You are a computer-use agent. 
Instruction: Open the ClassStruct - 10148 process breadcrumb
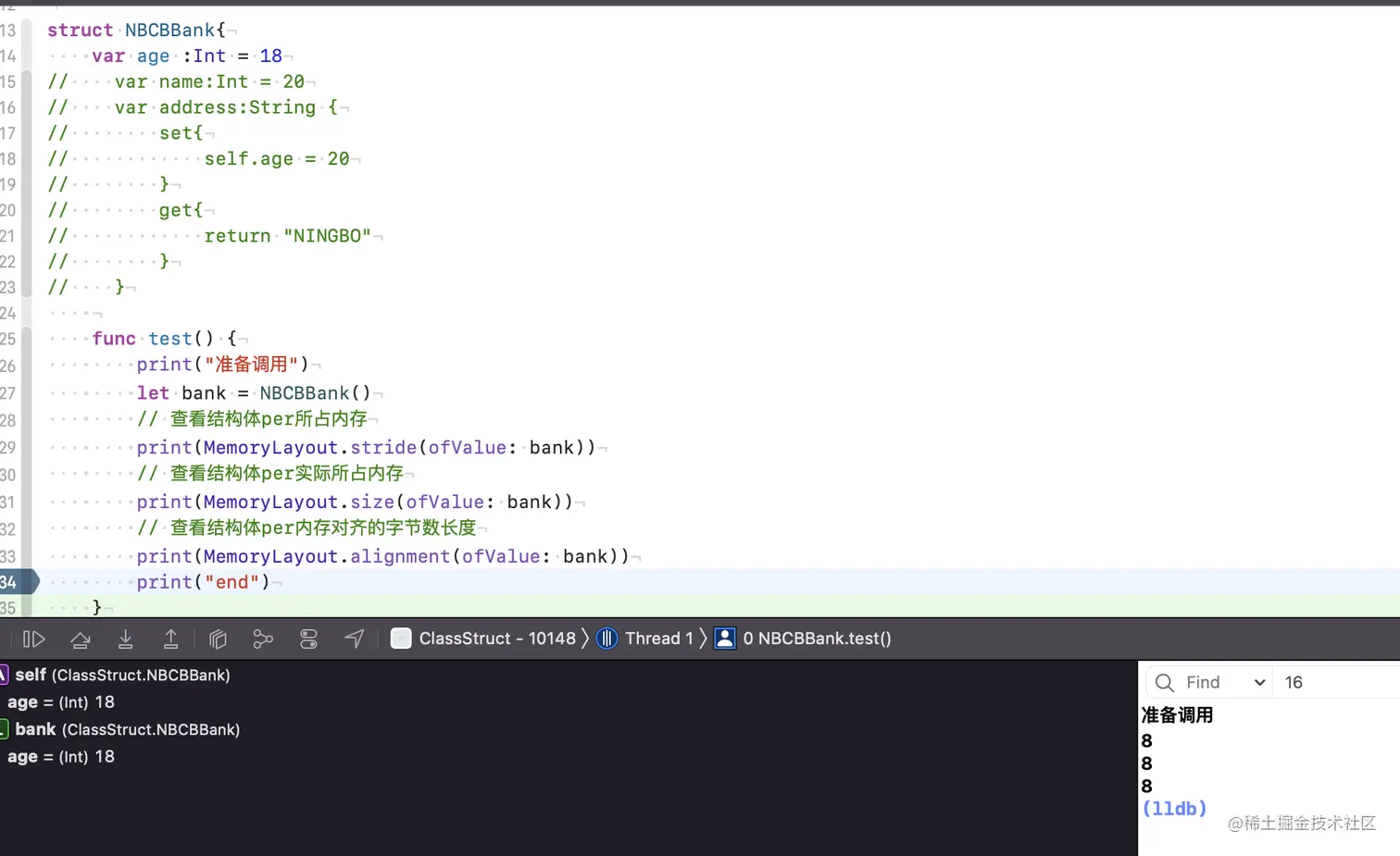click(x=497, y=639)
